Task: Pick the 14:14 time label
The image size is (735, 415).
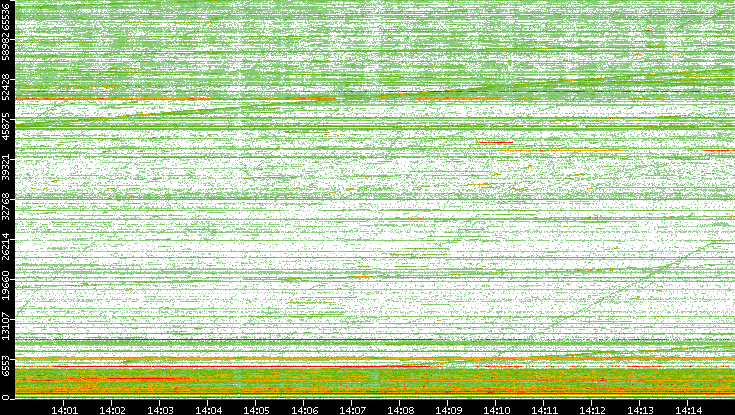Action: click(688, 410)
